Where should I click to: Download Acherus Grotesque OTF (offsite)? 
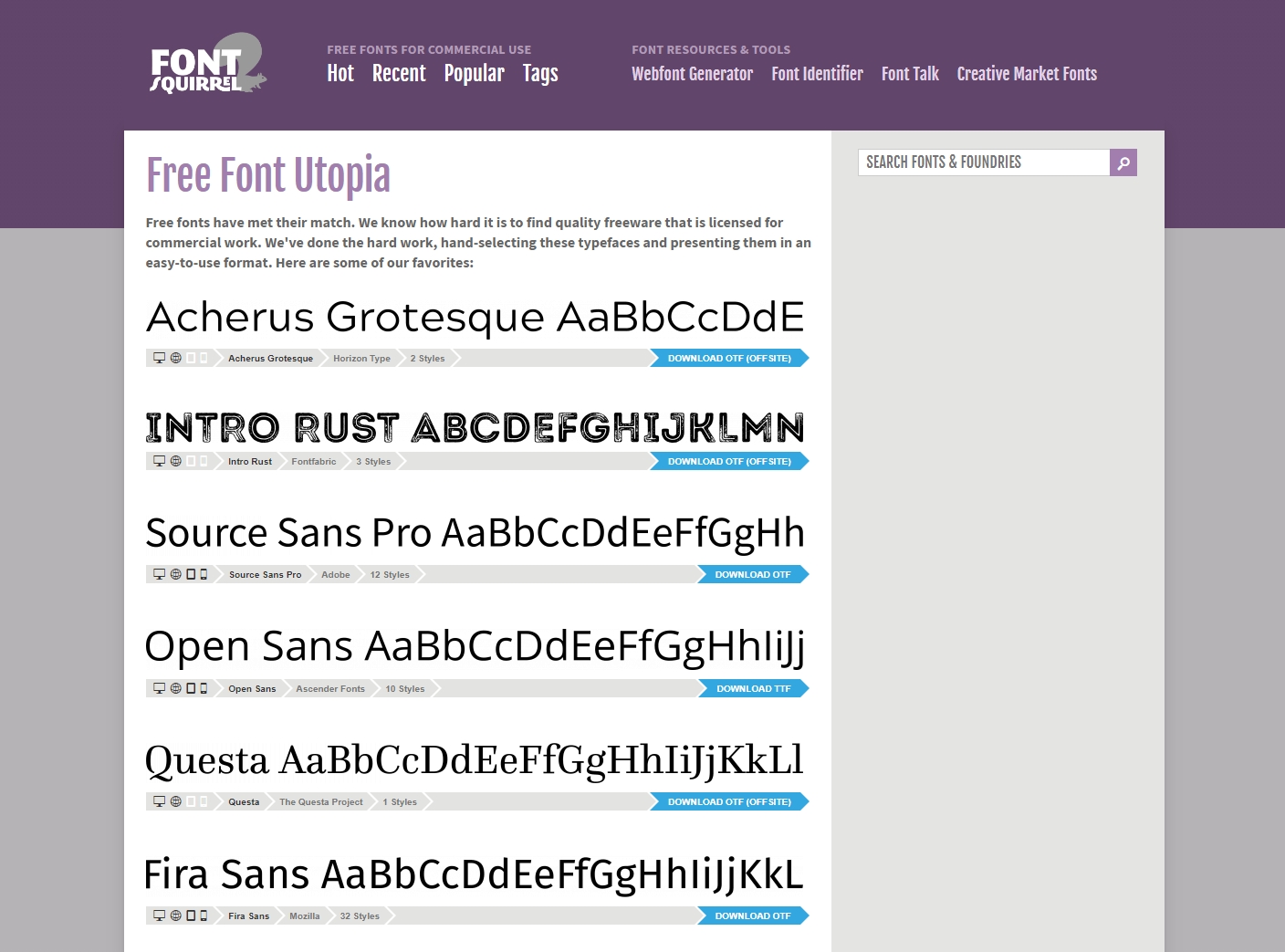(729, 358)
